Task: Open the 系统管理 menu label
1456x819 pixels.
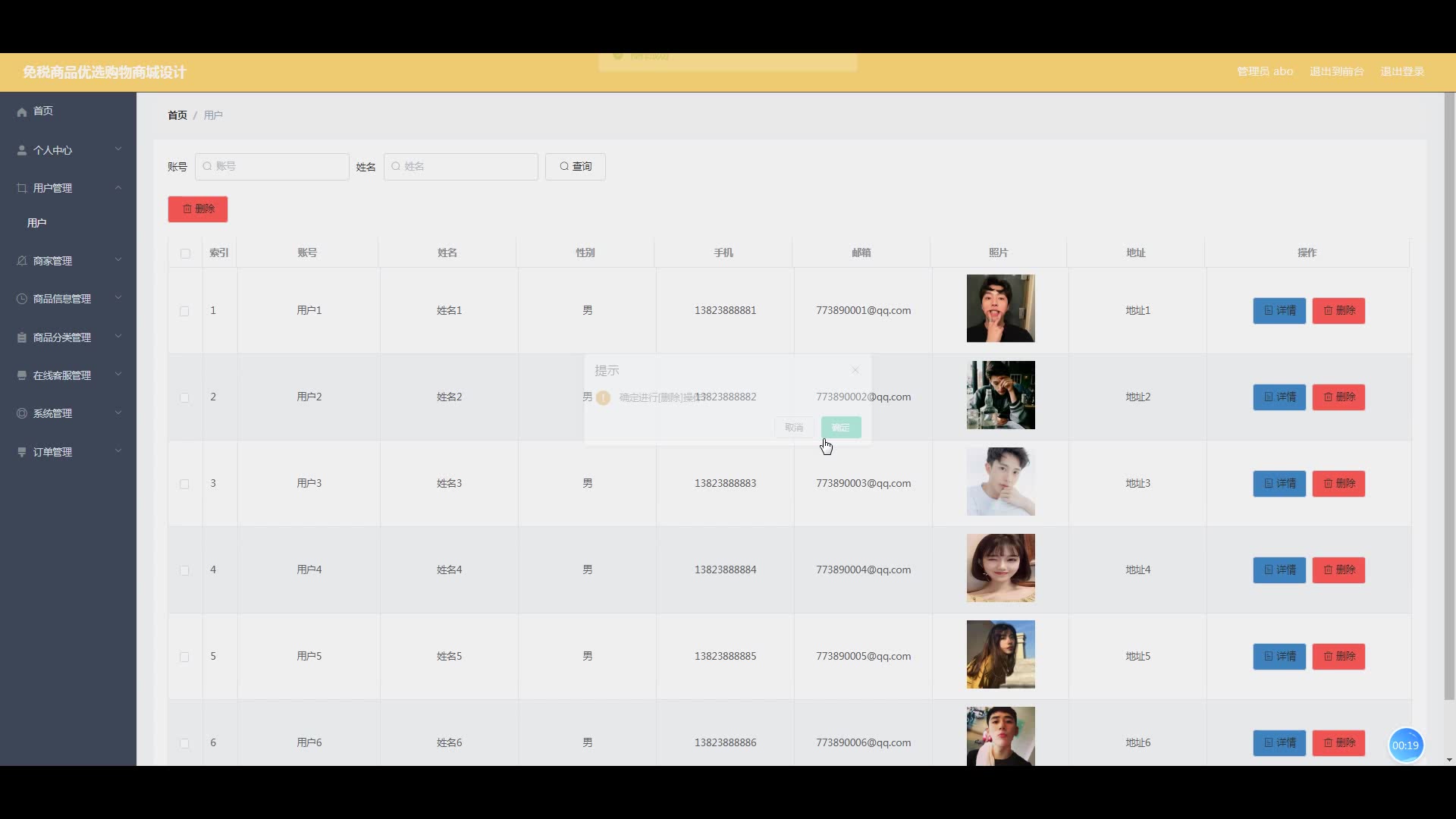Action: 52,413
